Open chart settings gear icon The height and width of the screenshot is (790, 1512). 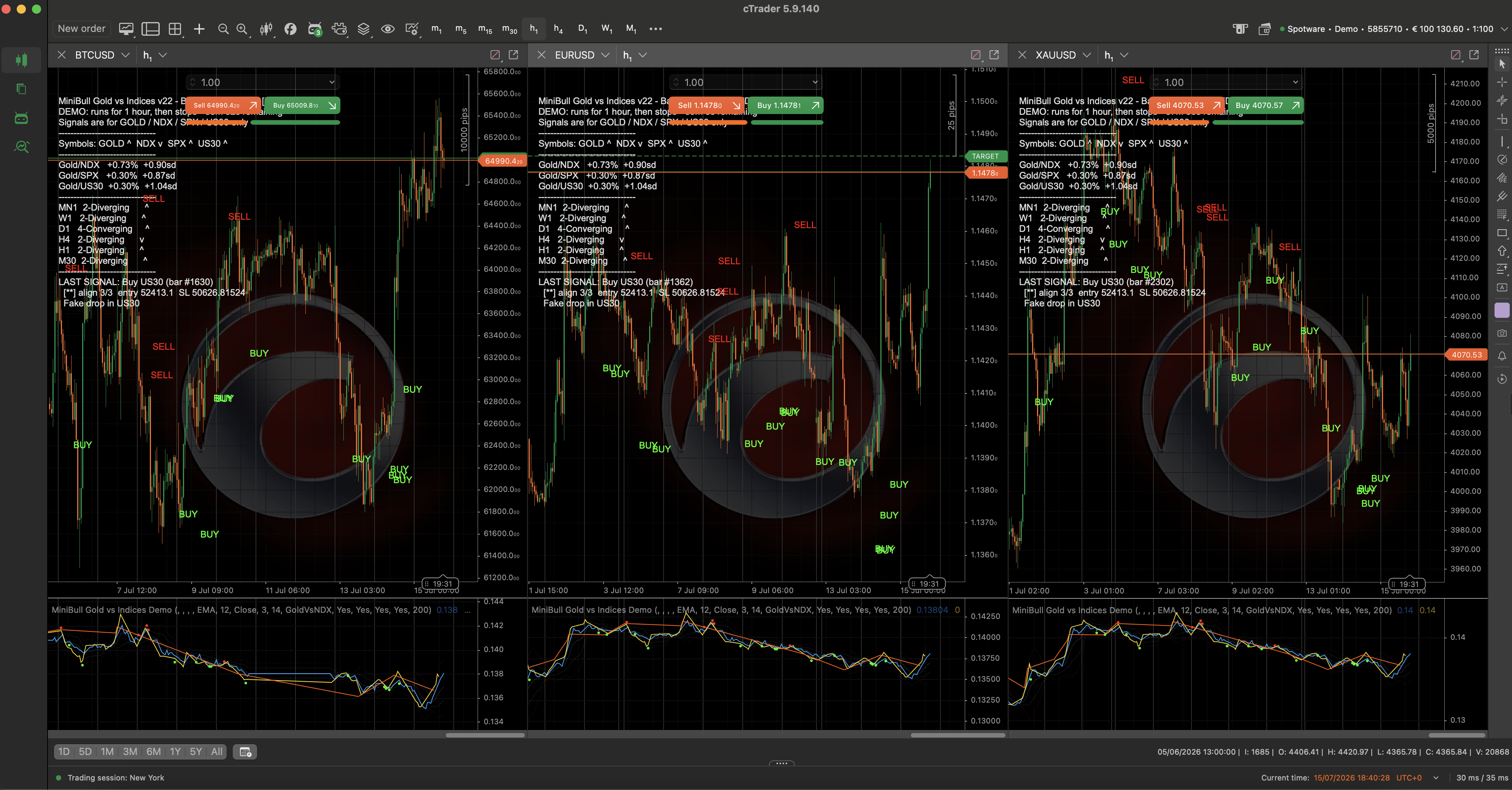click(412, 29)
